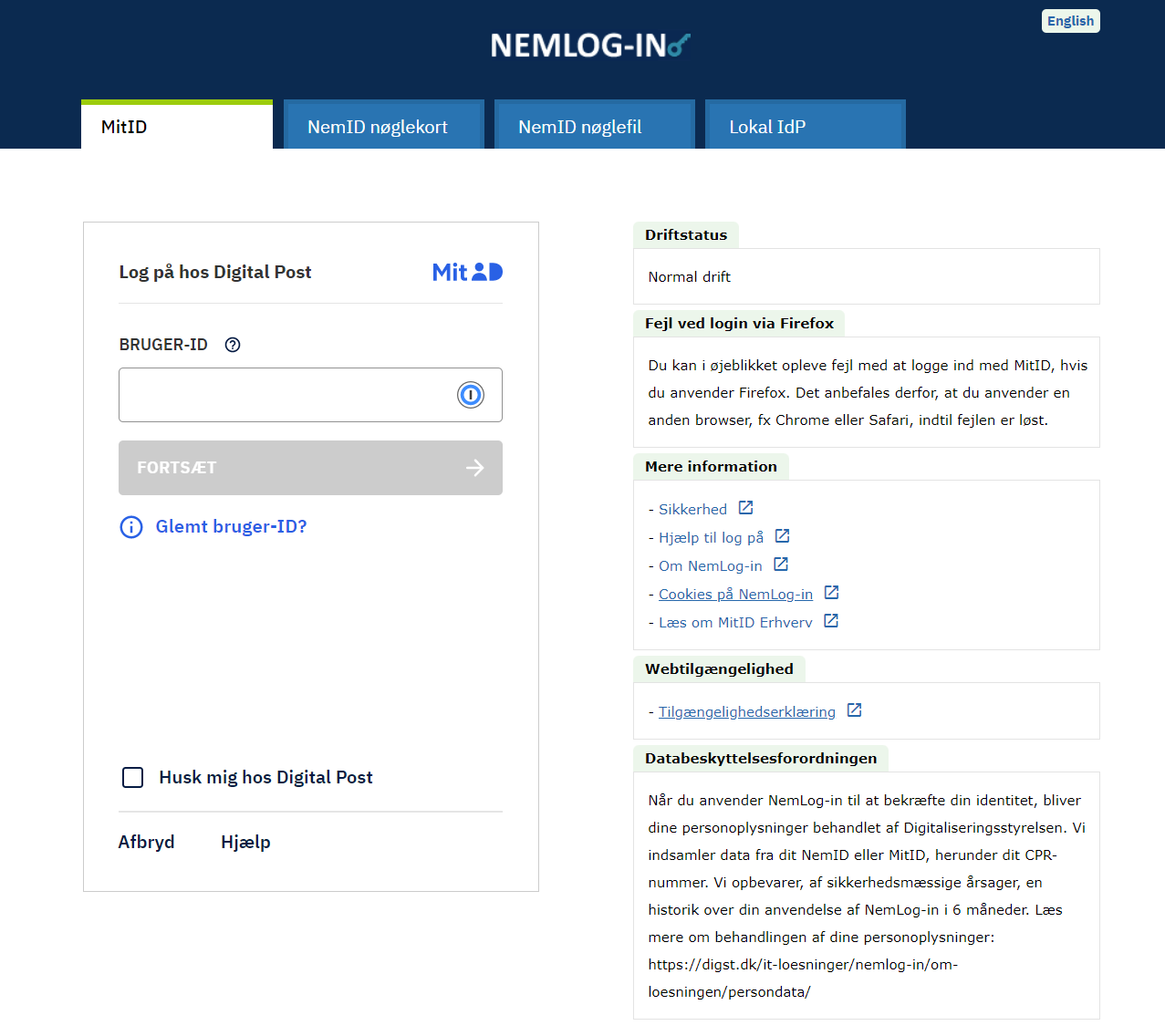Click the MitID logo in login box
Image resolution: width=1165 pixels, height=1036 pixels.
tap(467, 272)
